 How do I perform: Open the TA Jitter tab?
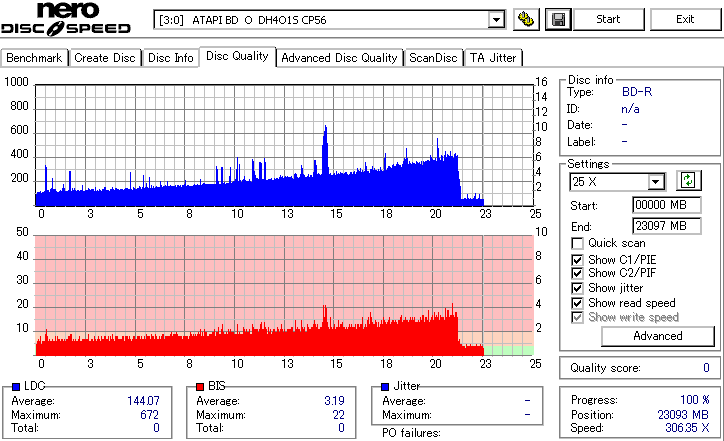(x=493, y=58)
